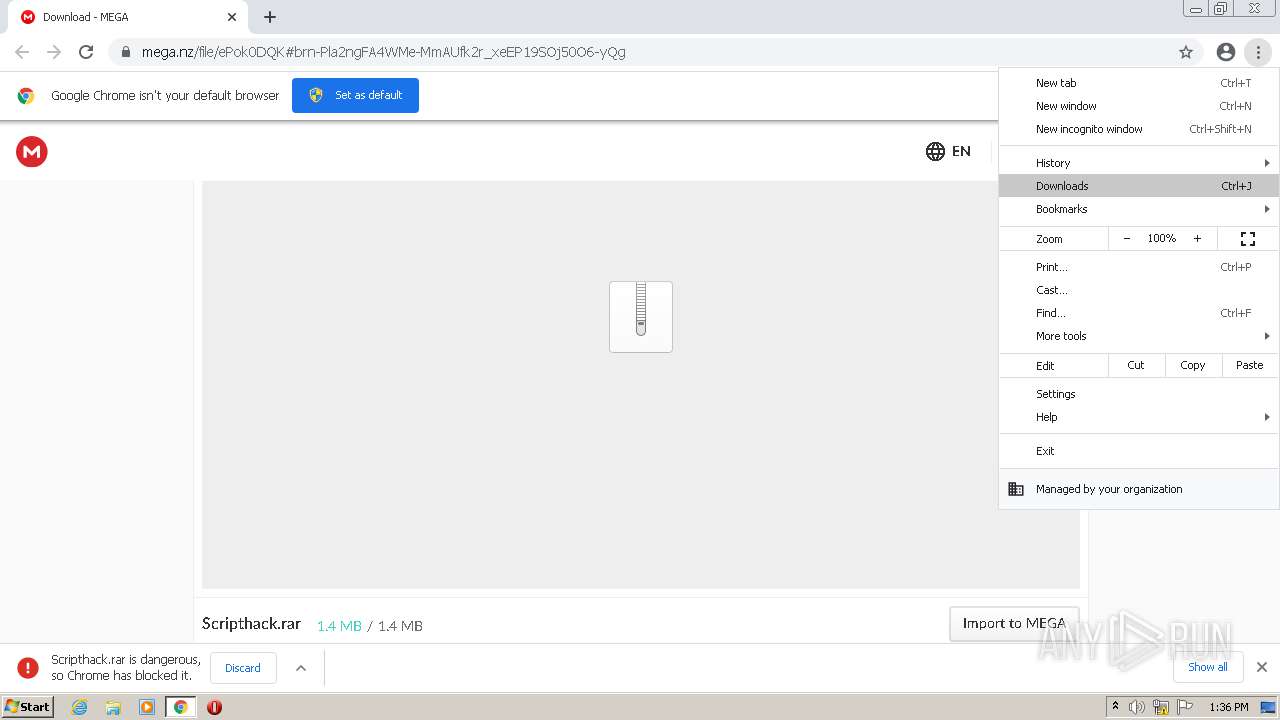This screenshot has width=1280, height=720.
Task: Open Start menu on taskbar
Action: click(x=28, y=706)
